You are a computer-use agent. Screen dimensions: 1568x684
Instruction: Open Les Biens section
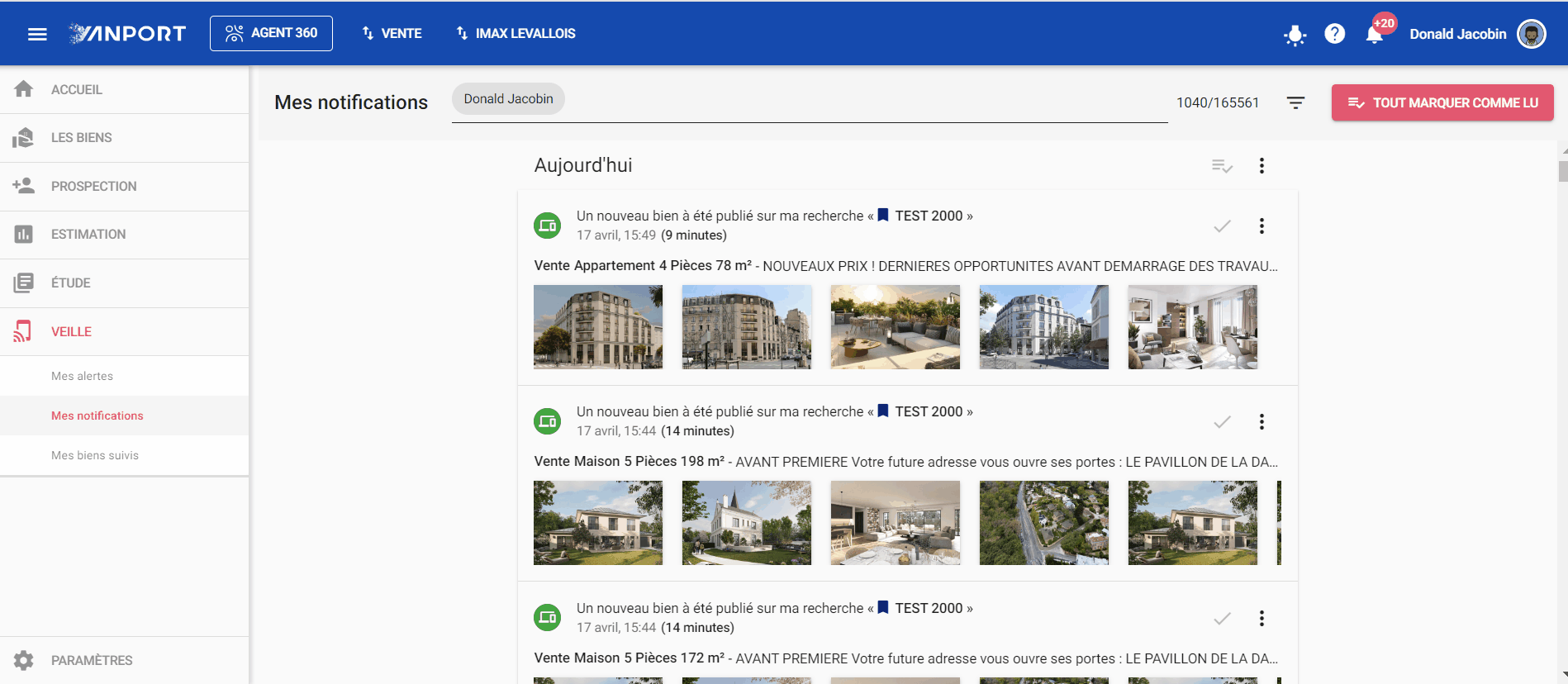pyautogui.click(x=124, y=138)
